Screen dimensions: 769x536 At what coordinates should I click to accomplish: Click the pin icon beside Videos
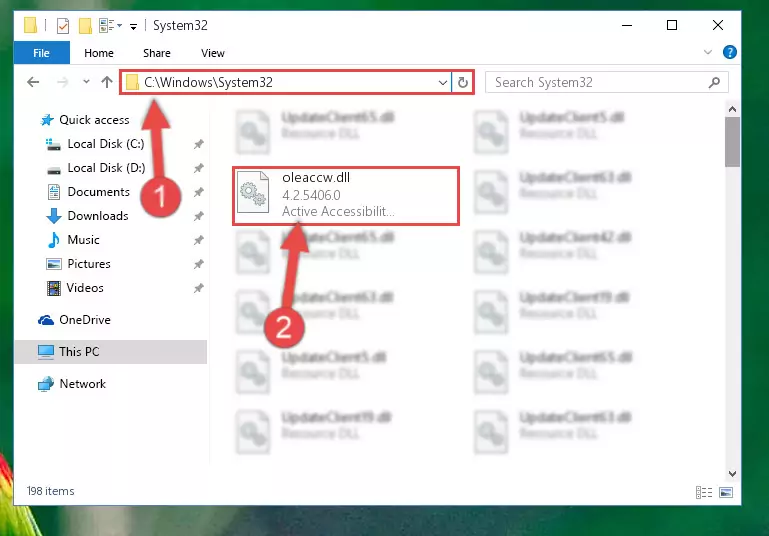(198, 288)
